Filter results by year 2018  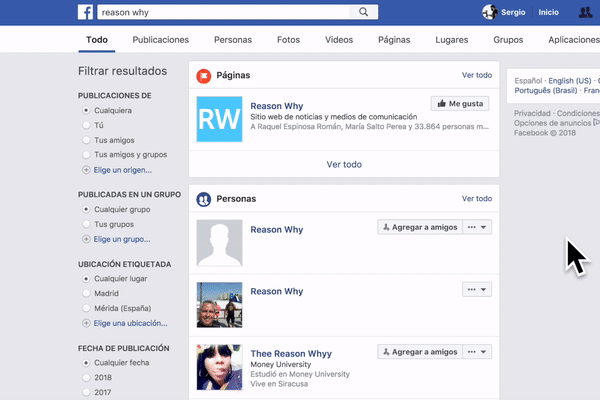tap(86, 378)
